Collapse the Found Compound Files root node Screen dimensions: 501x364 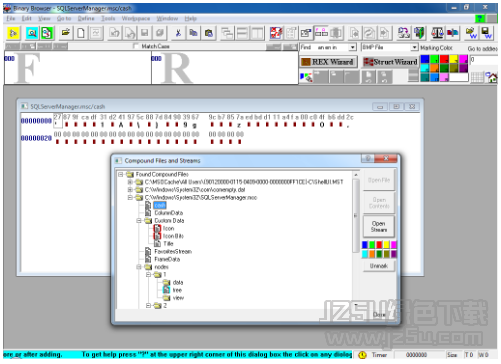click(x=121, y=174)
